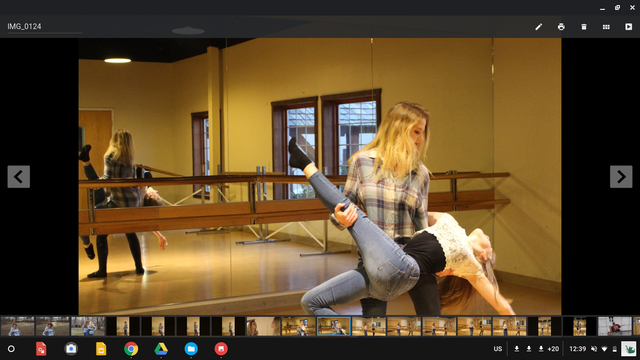
Task: Start the slideshow with play icon
Action: [x=629, y=27]
